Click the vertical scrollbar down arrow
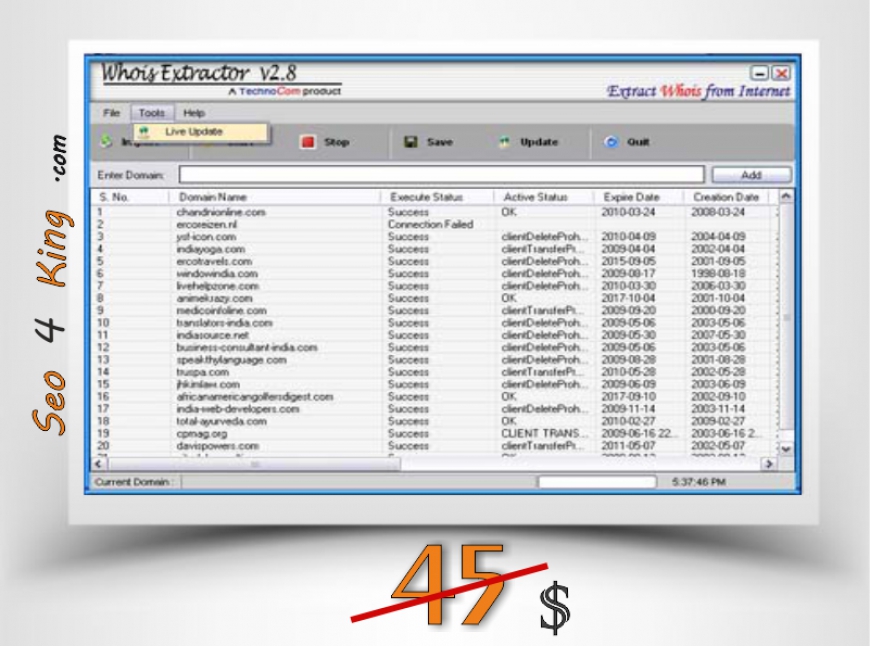Screen dimensions: 870x646 pyautogui.click(x=786, y=449)
